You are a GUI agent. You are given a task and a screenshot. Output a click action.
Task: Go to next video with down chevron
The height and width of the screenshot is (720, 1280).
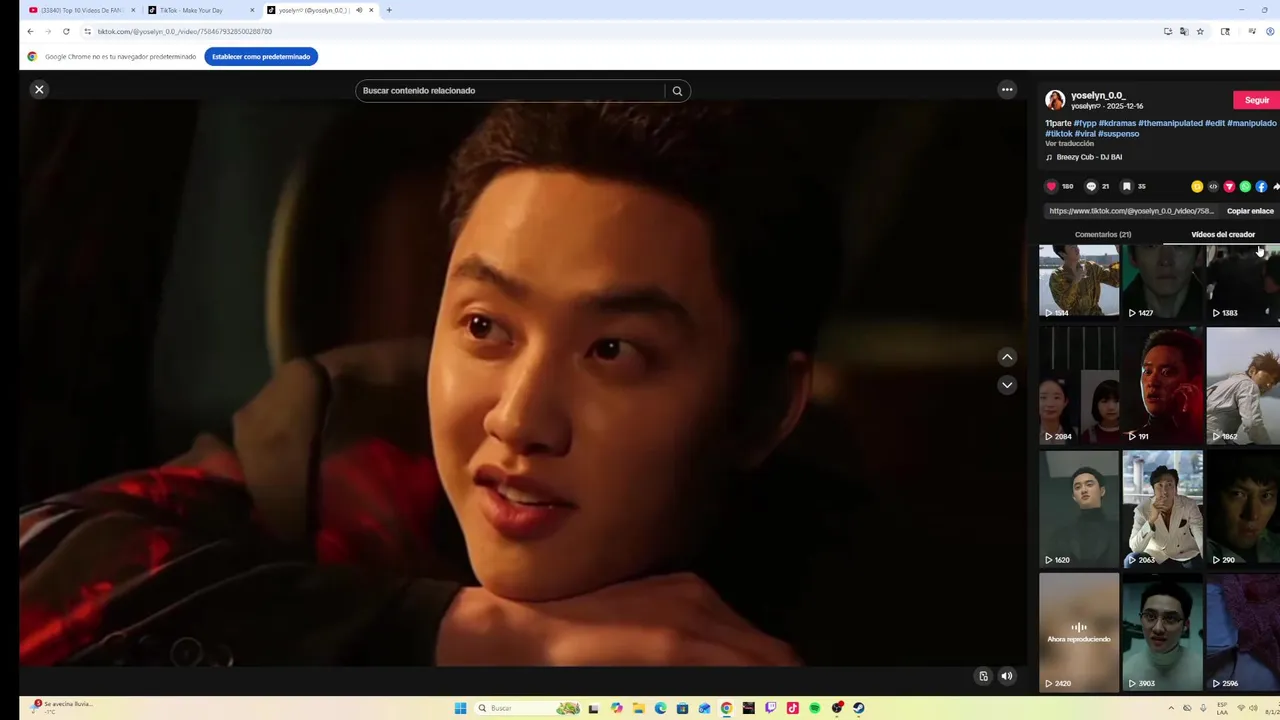1007,385
